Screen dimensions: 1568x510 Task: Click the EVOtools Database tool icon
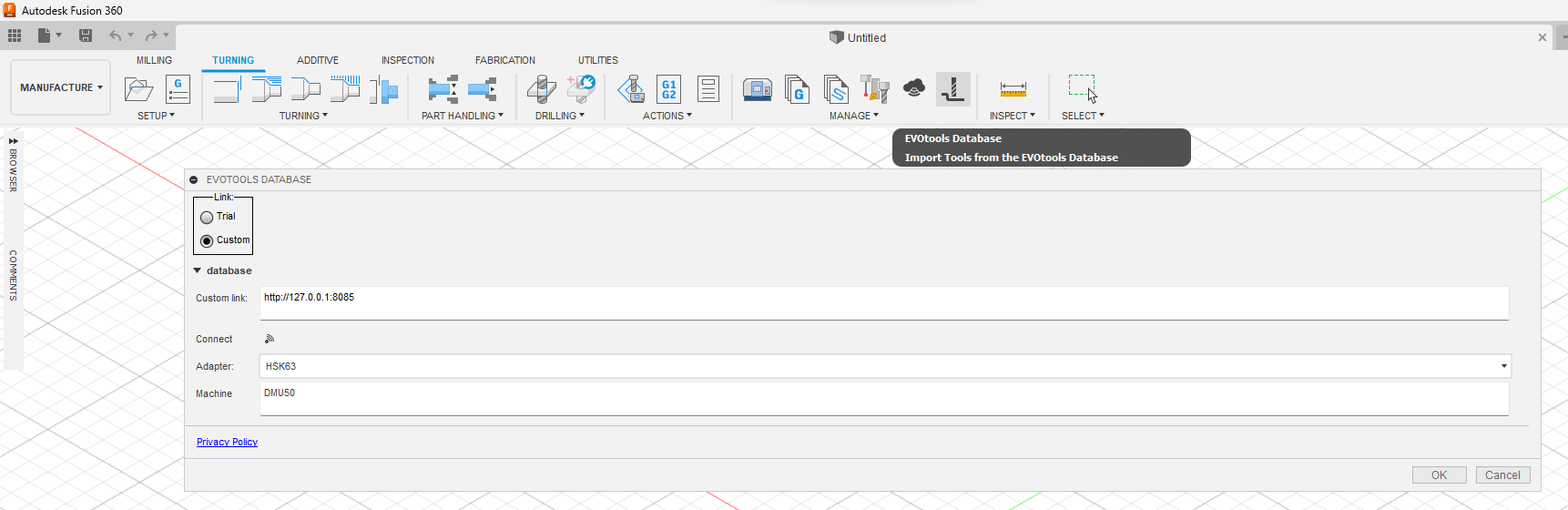pyautogui.click(x=953, y=89)
